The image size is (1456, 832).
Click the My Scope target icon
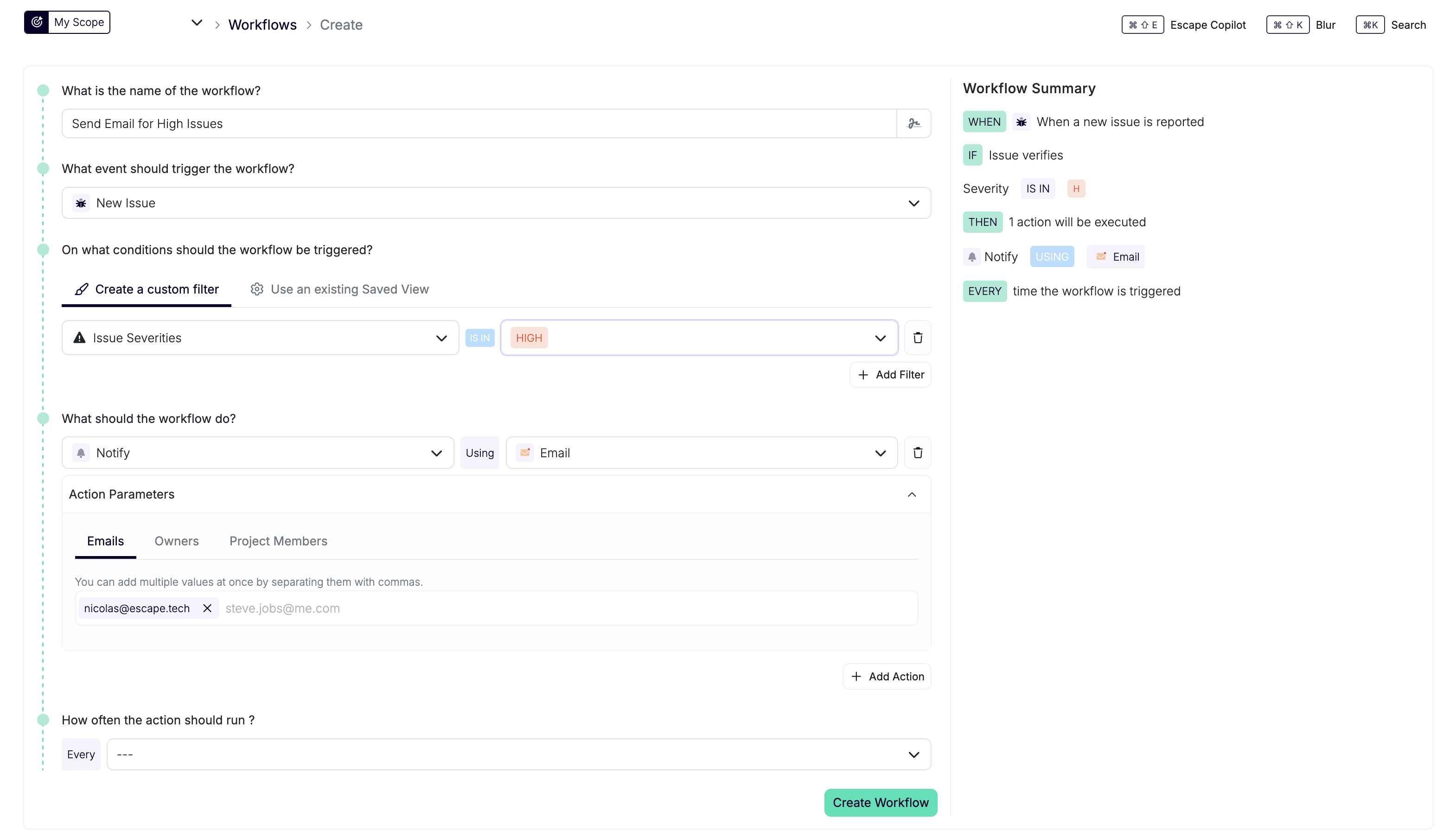click(37, 22)
